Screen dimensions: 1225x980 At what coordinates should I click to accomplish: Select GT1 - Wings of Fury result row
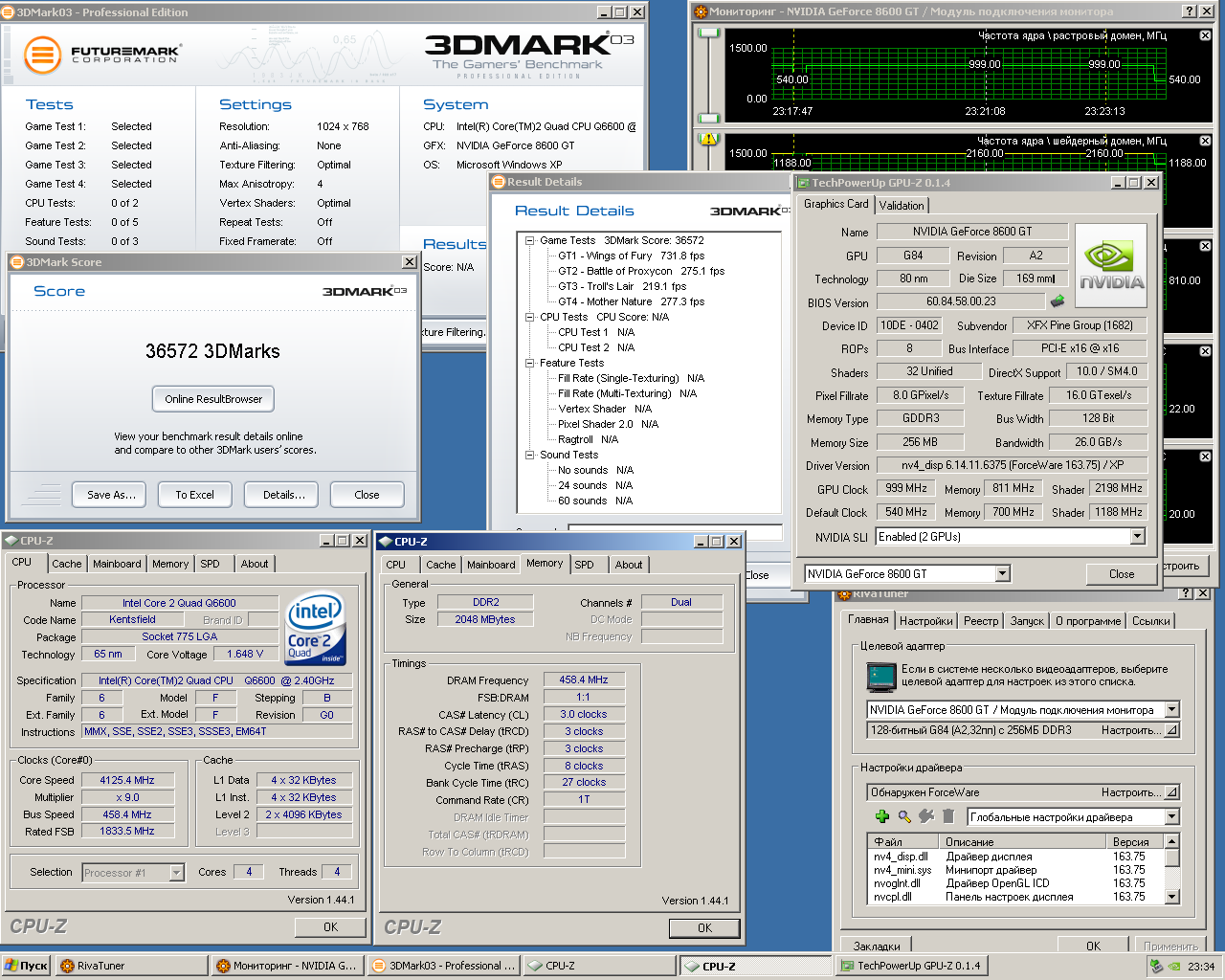tap(631, 256)
